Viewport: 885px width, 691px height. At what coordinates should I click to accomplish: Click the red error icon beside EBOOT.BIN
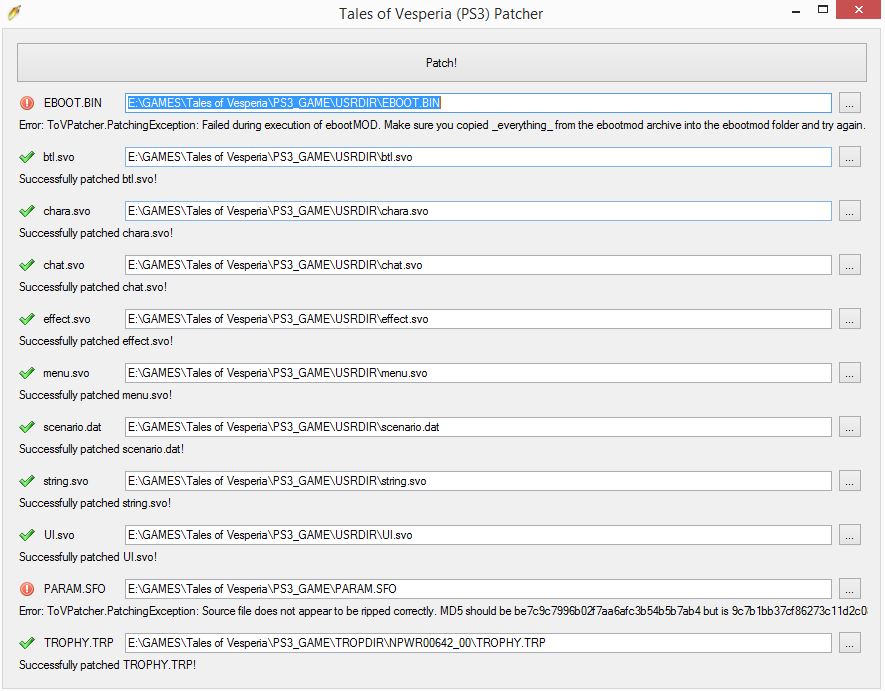(27, 103)
